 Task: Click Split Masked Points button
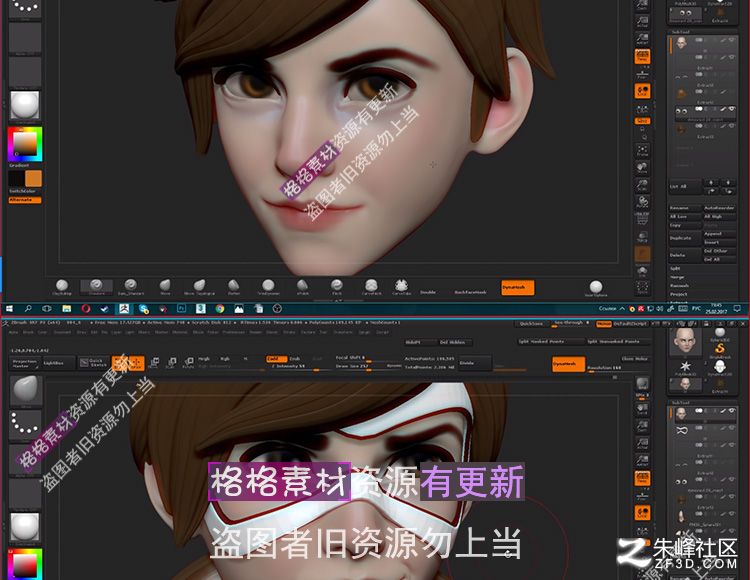pos(550,341)
